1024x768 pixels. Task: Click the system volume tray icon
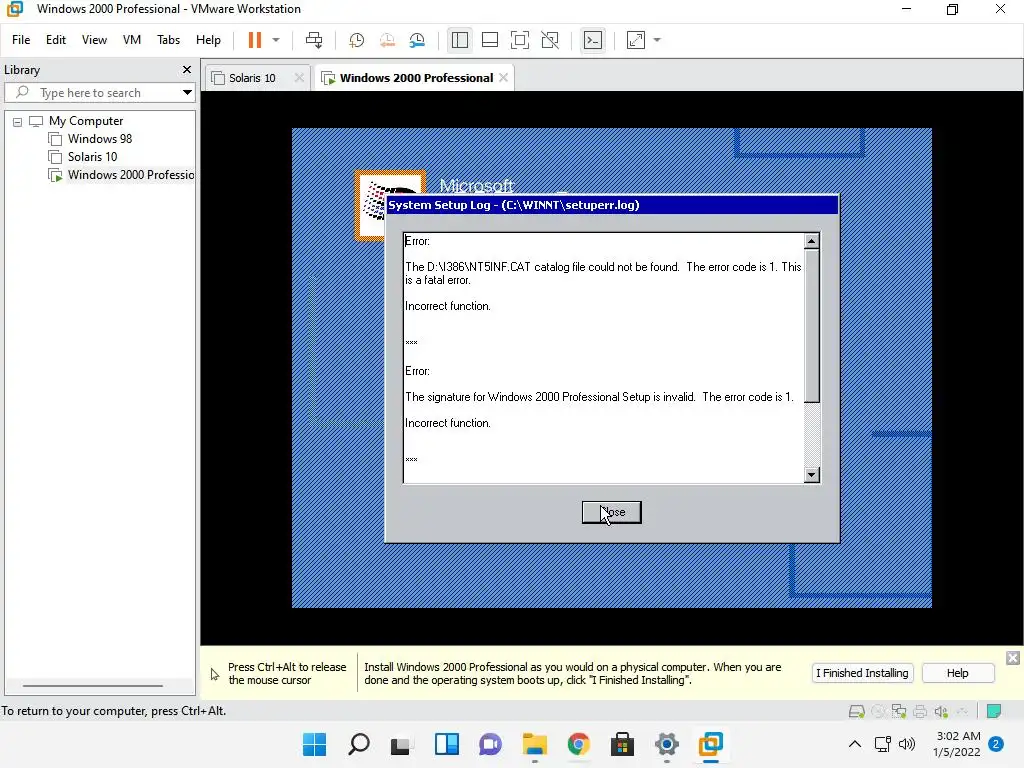pyautogui.click(x=907, y=744)
